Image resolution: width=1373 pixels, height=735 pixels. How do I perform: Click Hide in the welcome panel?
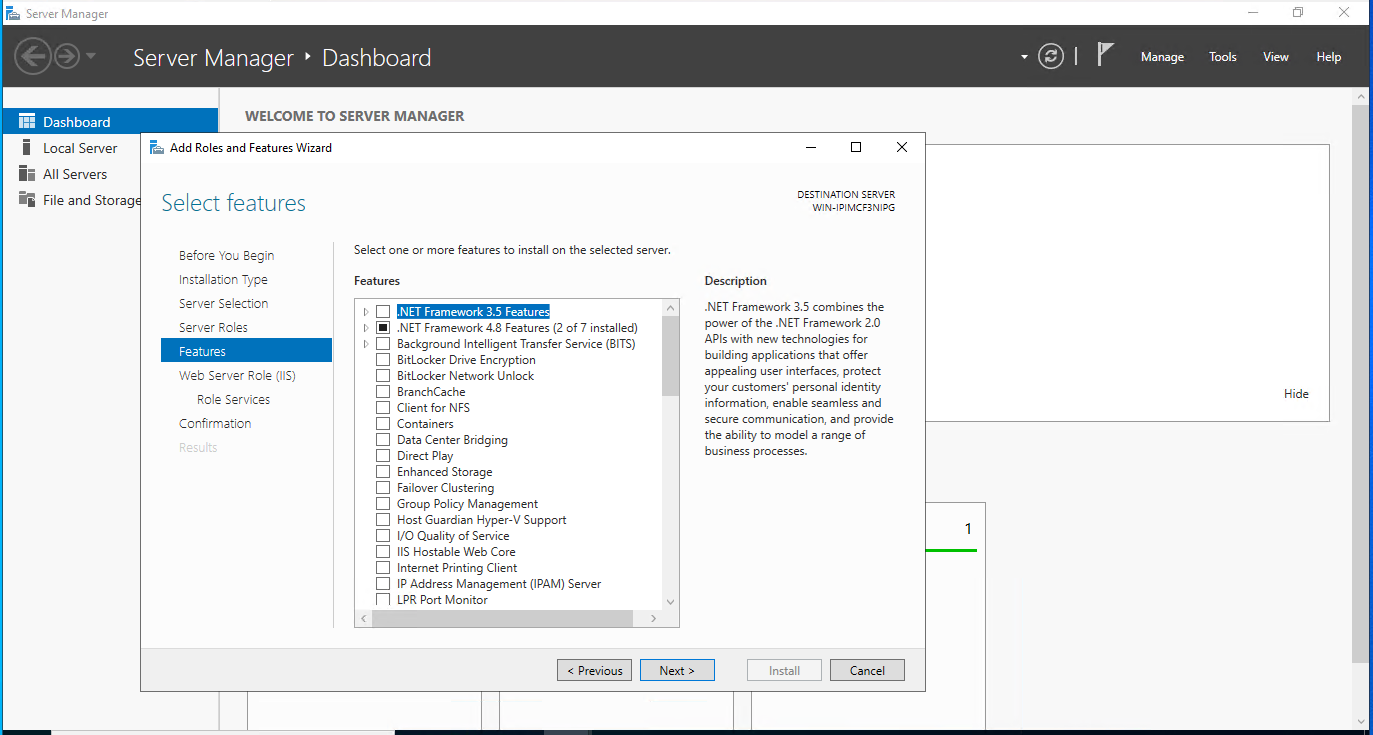tap(1296, 394)
